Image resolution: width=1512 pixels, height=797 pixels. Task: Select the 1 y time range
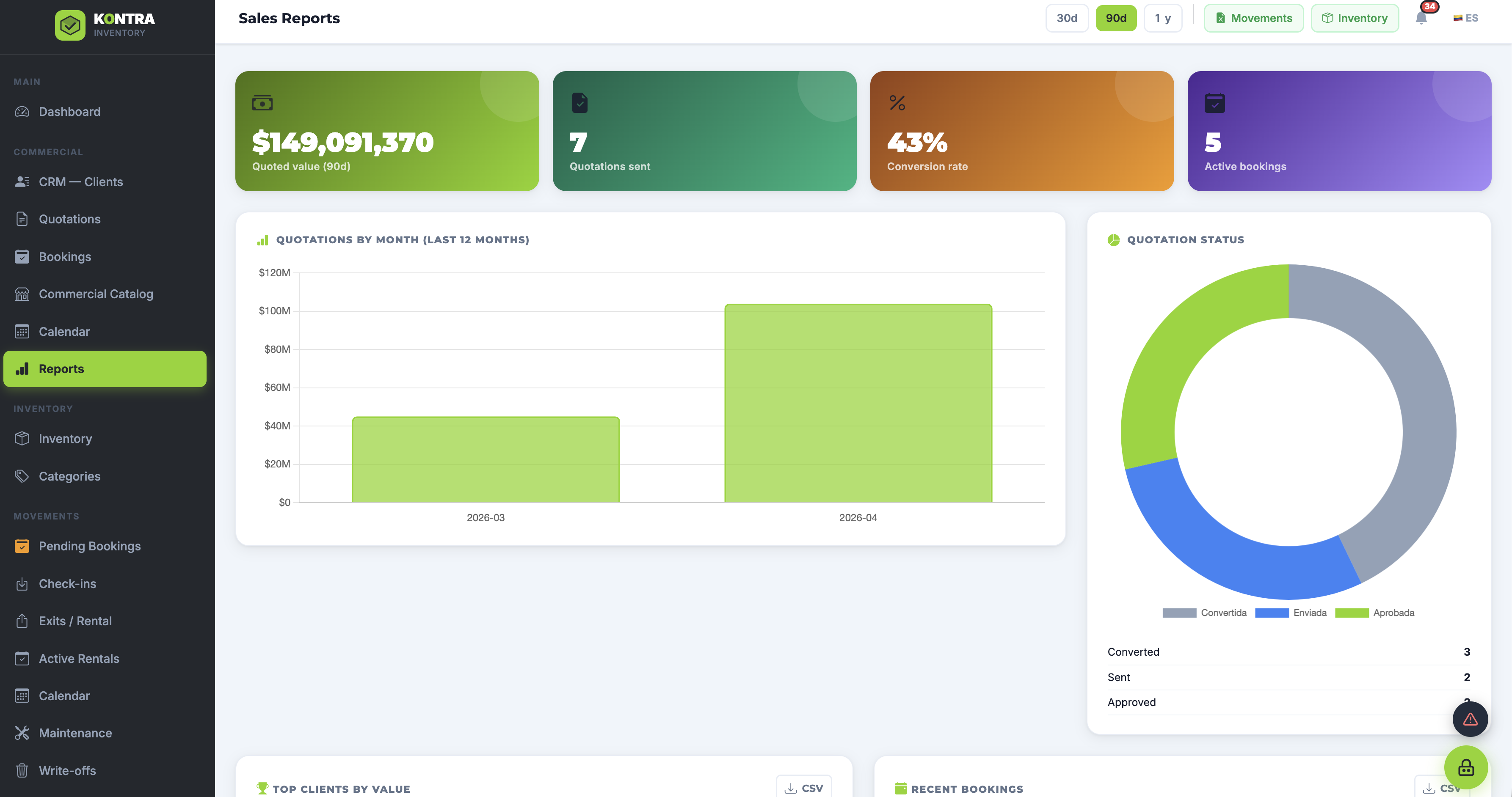point(1163,18)
